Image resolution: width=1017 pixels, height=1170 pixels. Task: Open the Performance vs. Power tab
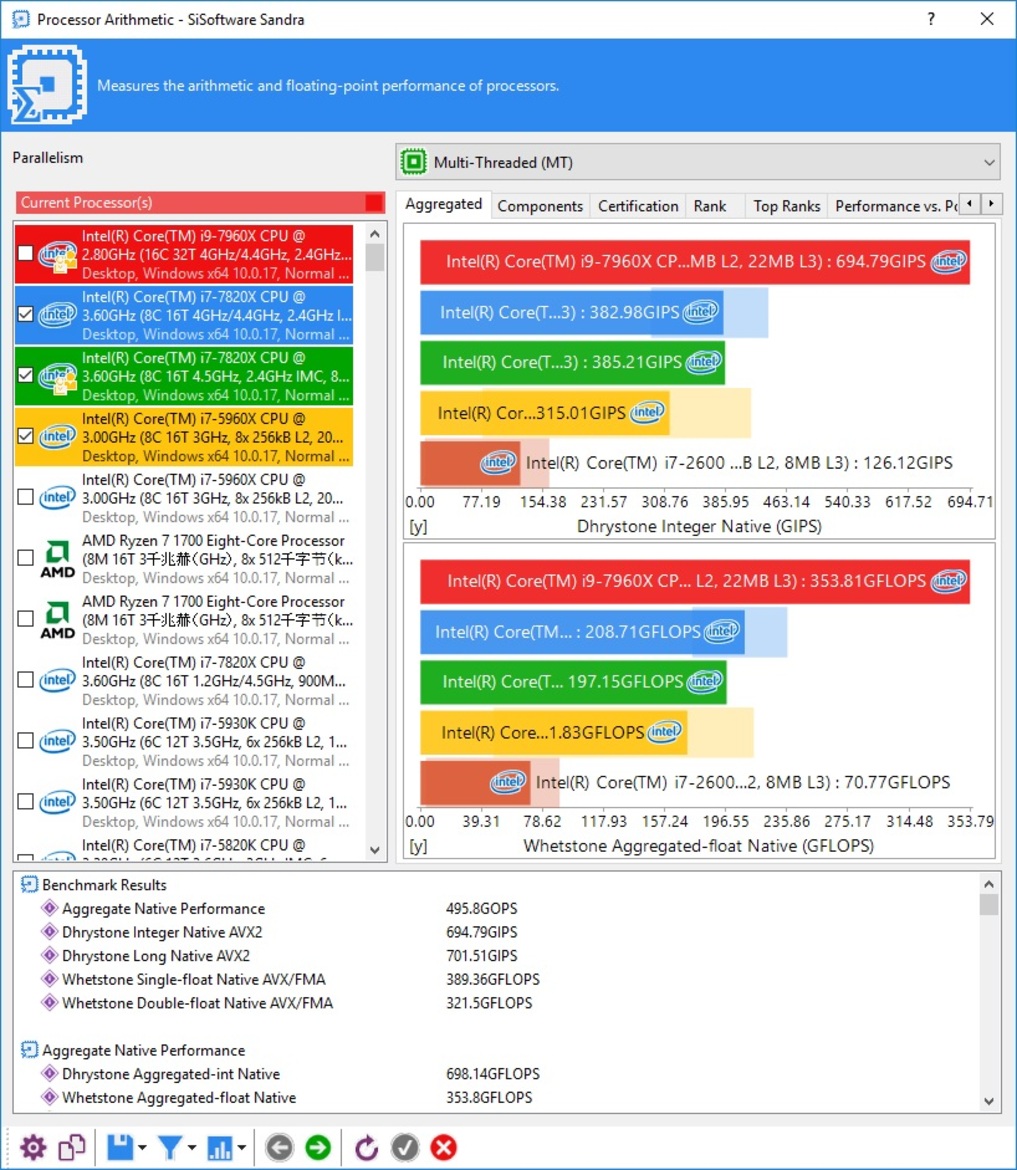tap(895, 206)
